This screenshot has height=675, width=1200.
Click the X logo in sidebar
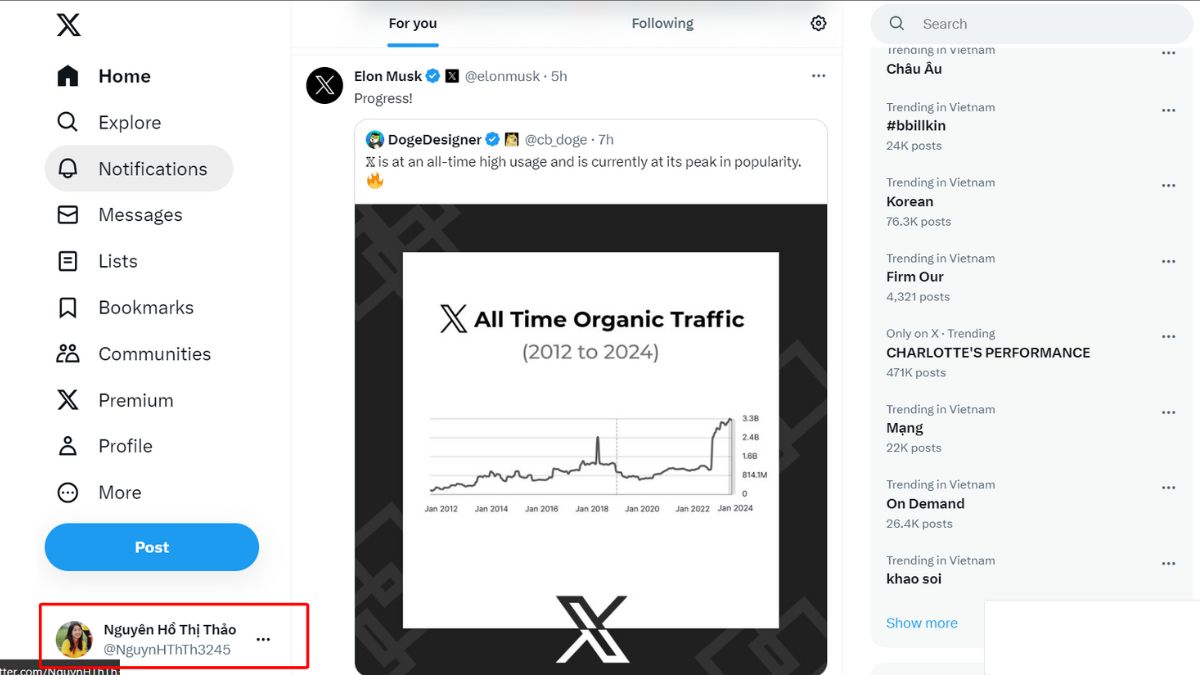tap(68, 25)
